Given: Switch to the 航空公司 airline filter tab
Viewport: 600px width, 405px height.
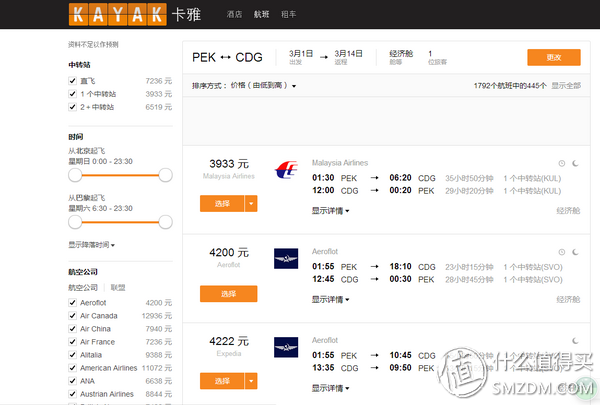Looking at the screenshot, I should [83, 287].
